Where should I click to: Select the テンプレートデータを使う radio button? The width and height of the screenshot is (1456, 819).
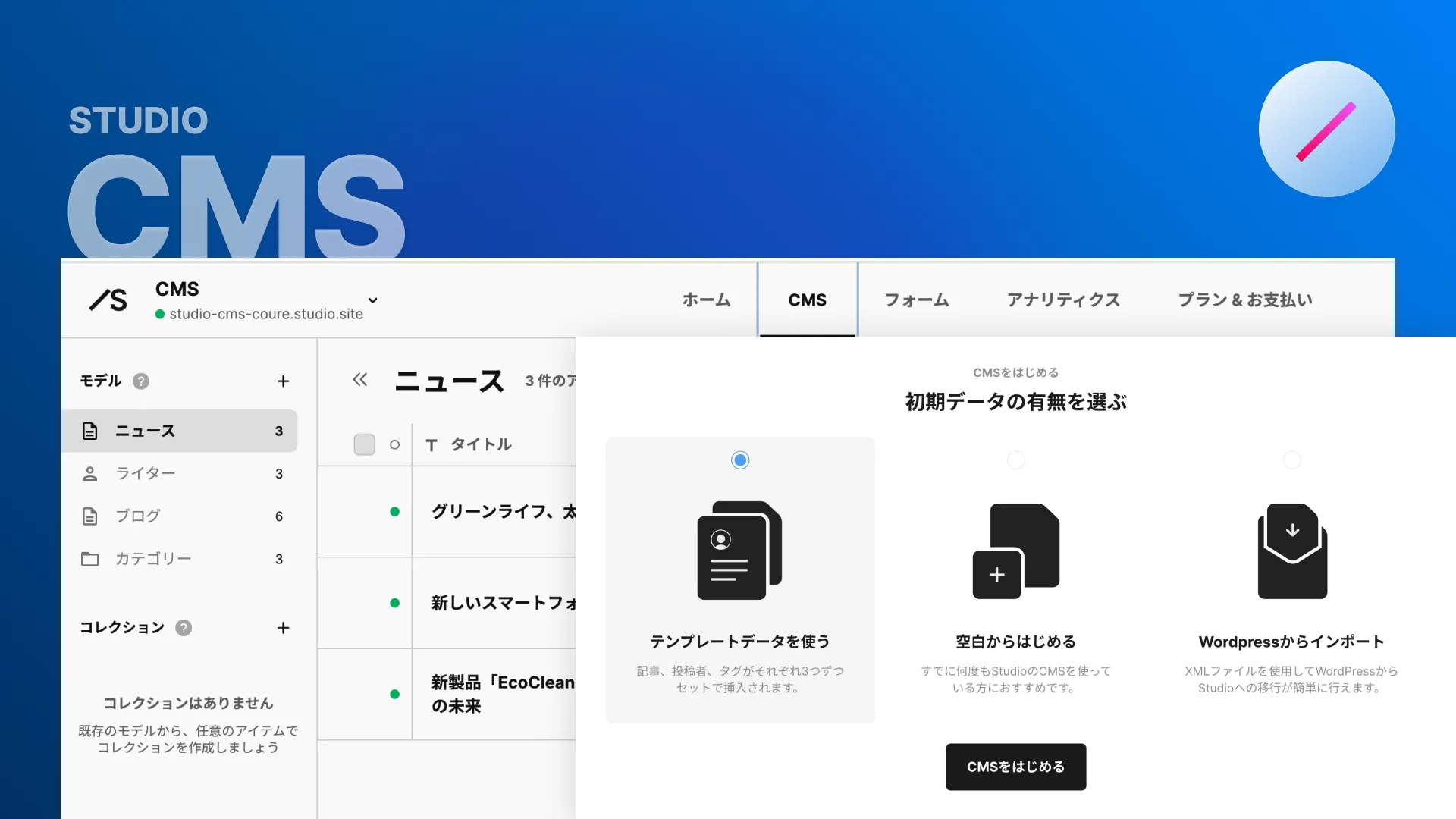[740, 460]
